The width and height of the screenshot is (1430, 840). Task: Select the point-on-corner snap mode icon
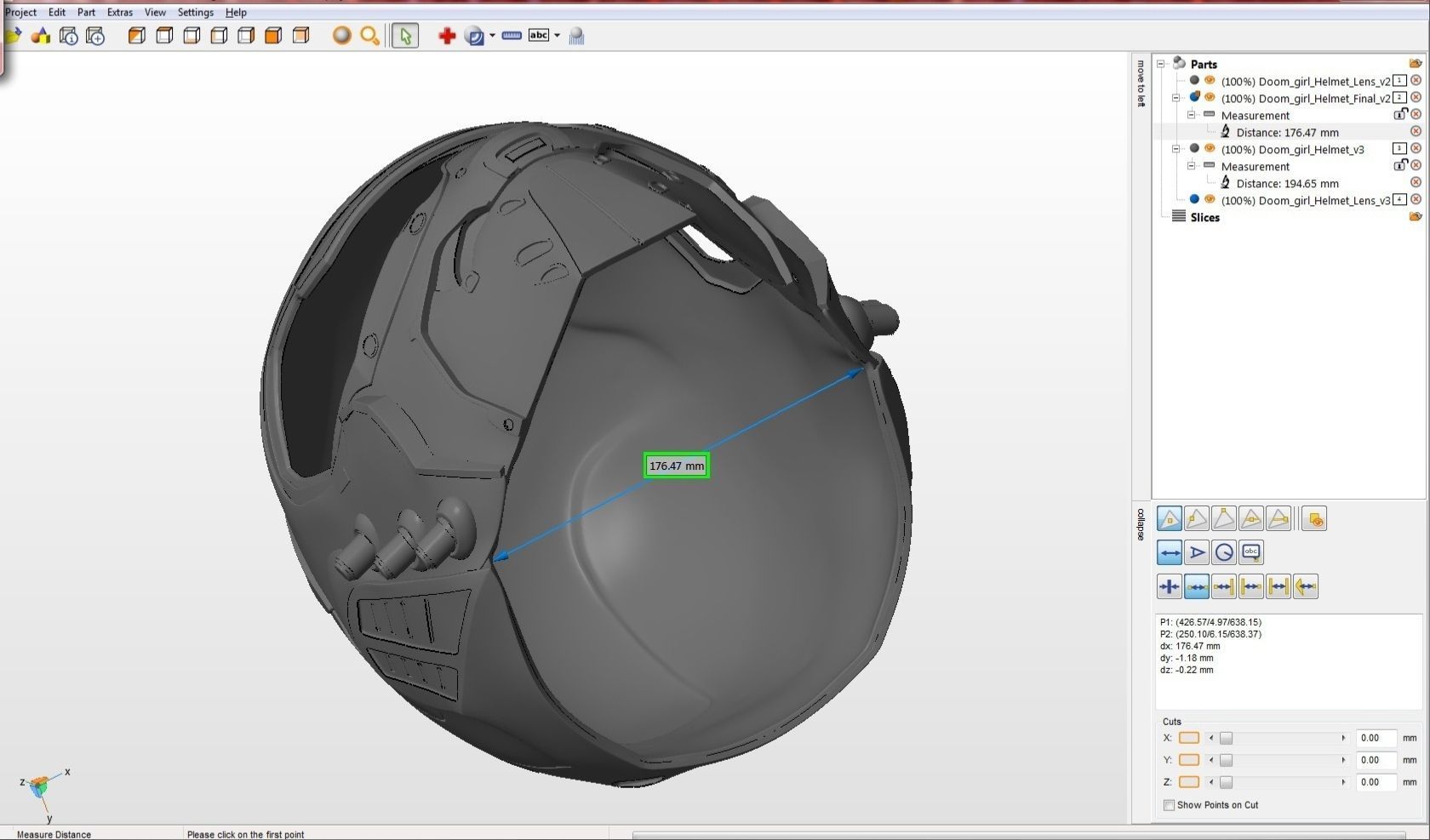coord(1224,518)
